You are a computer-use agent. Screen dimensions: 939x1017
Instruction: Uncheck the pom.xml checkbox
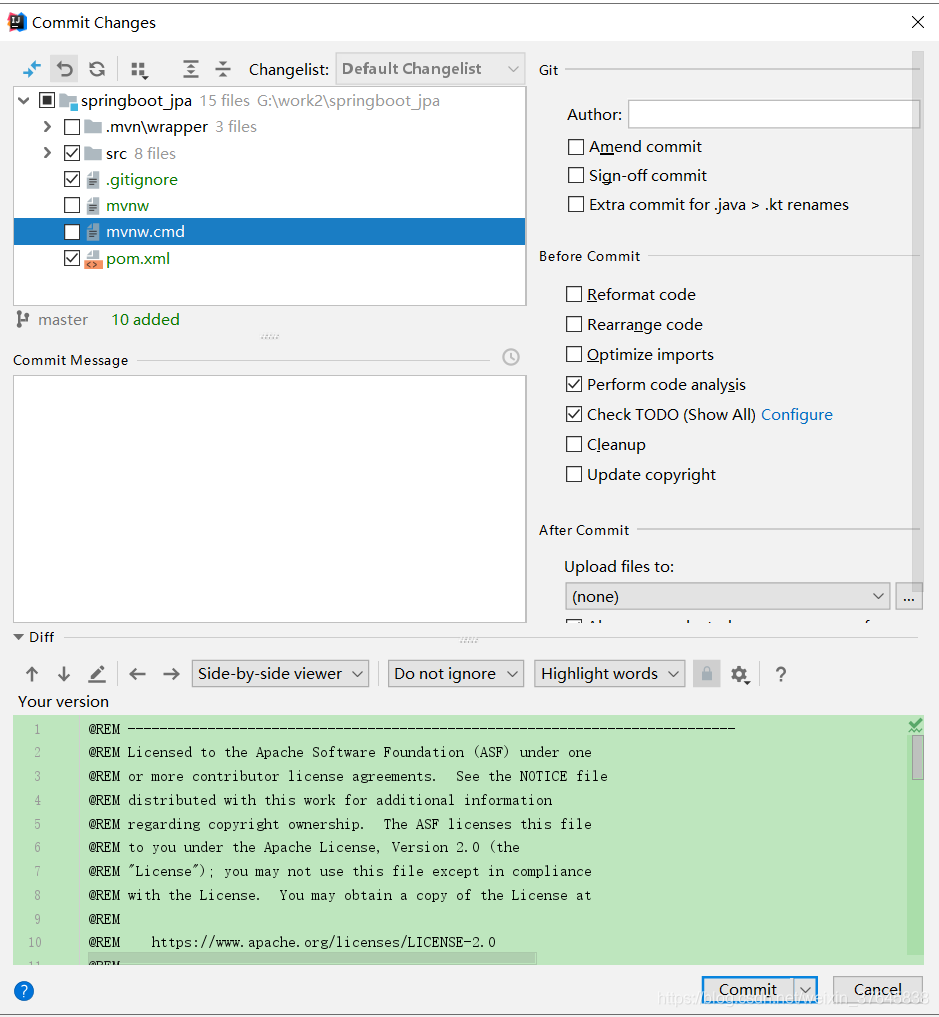click(x=72, y=258)
